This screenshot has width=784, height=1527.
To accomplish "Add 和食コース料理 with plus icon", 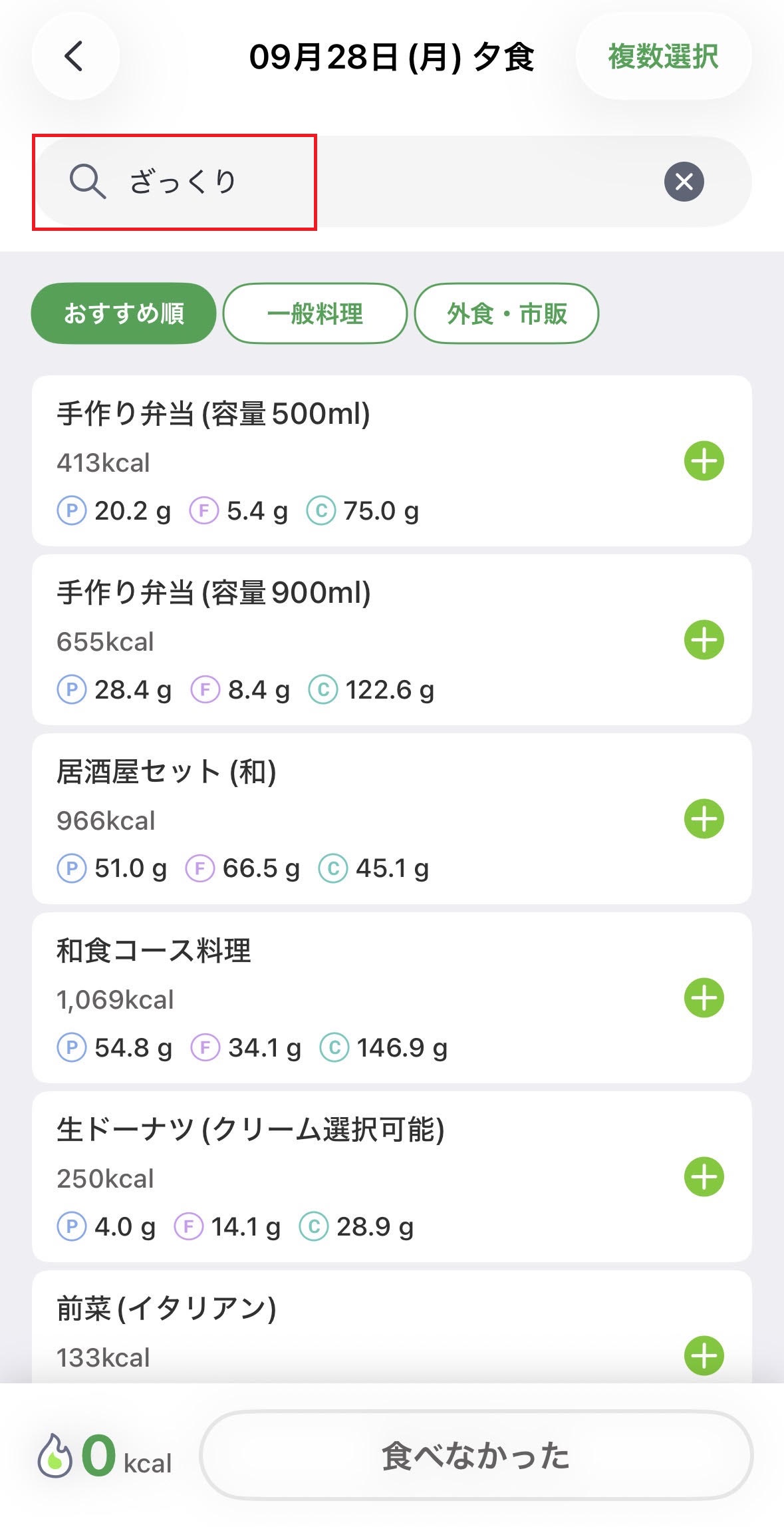I will [704, 997].
